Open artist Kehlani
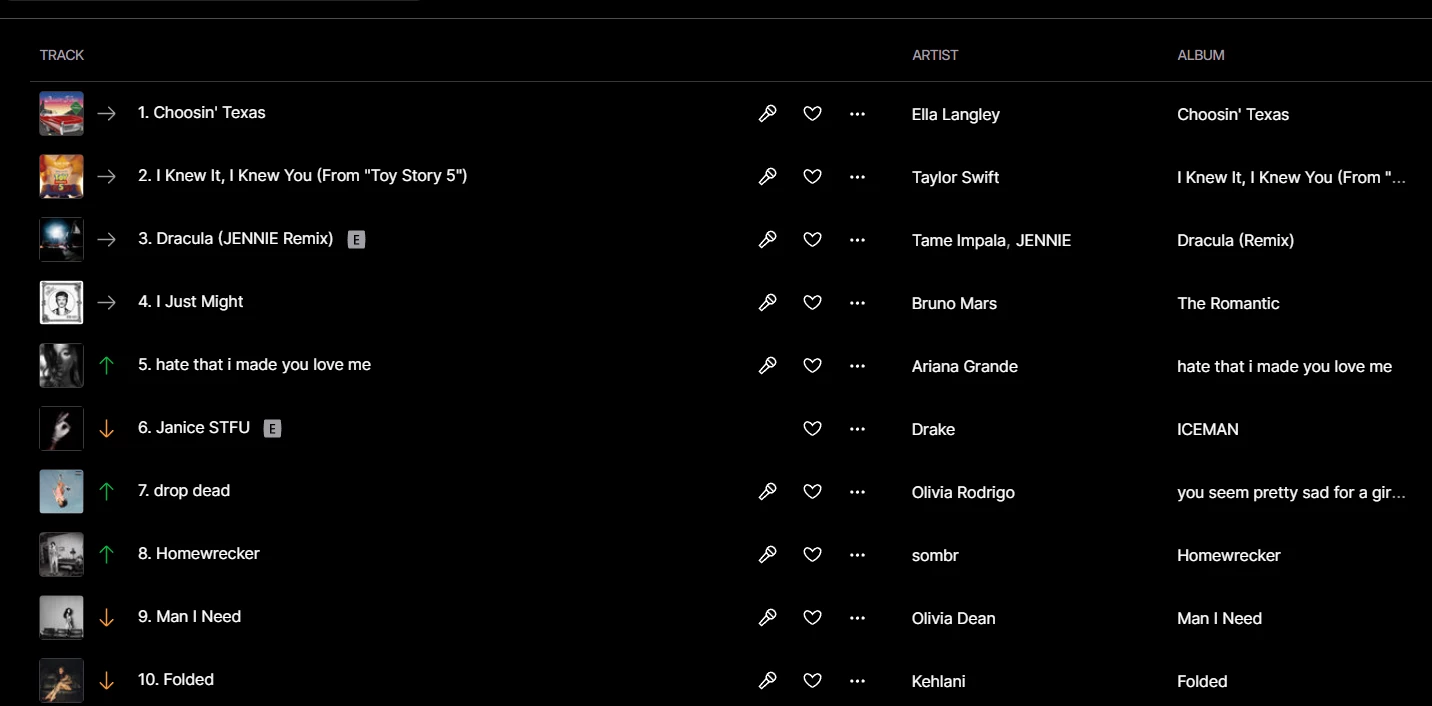Screen dimensions: 1432x706 click(x=938, y=682)
